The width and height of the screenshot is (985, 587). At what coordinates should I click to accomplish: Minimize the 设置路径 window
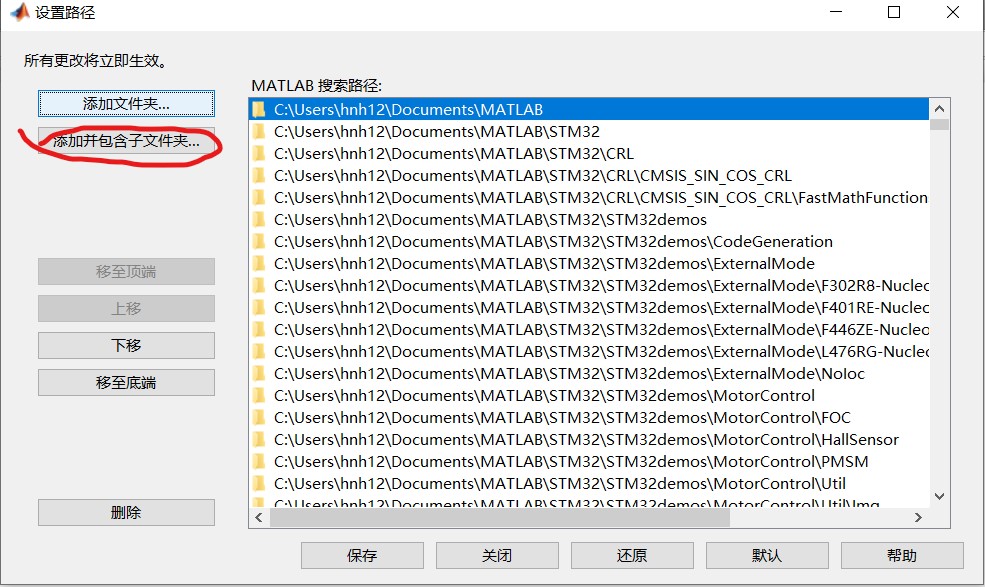(x=836, y=12)
